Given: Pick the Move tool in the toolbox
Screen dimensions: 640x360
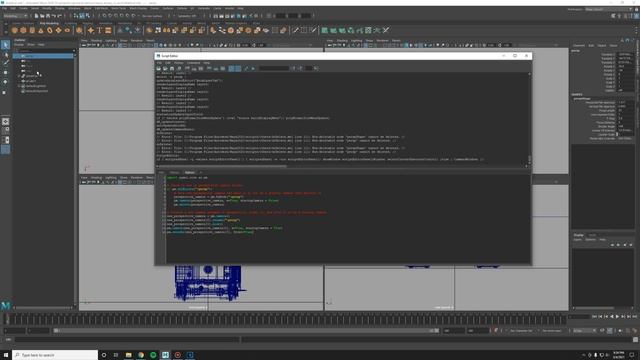Looking at the screenshot, I should (5, 73).
